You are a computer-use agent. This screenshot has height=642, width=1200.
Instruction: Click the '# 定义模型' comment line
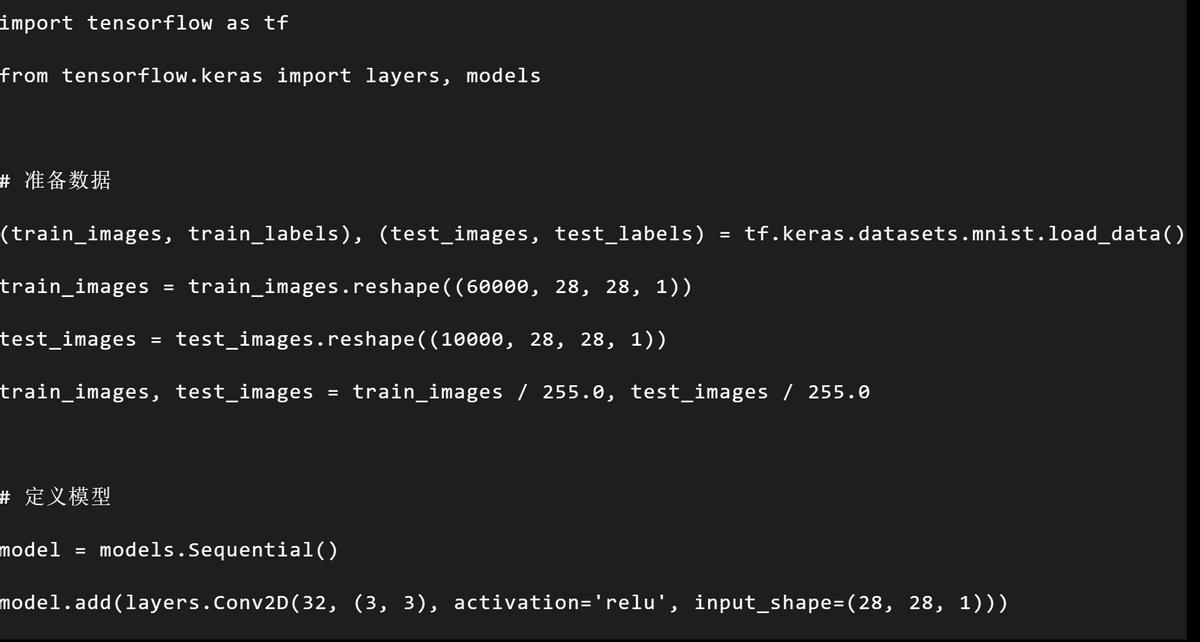[x=56, y=497]
